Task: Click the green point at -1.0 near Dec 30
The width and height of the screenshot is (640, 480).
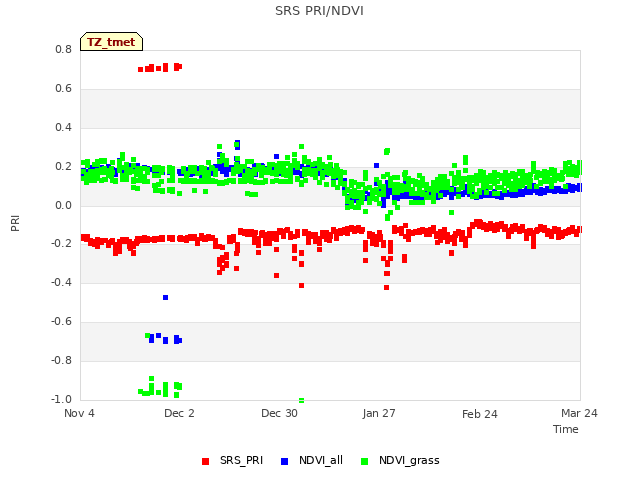Action: [x=301, y=400]
